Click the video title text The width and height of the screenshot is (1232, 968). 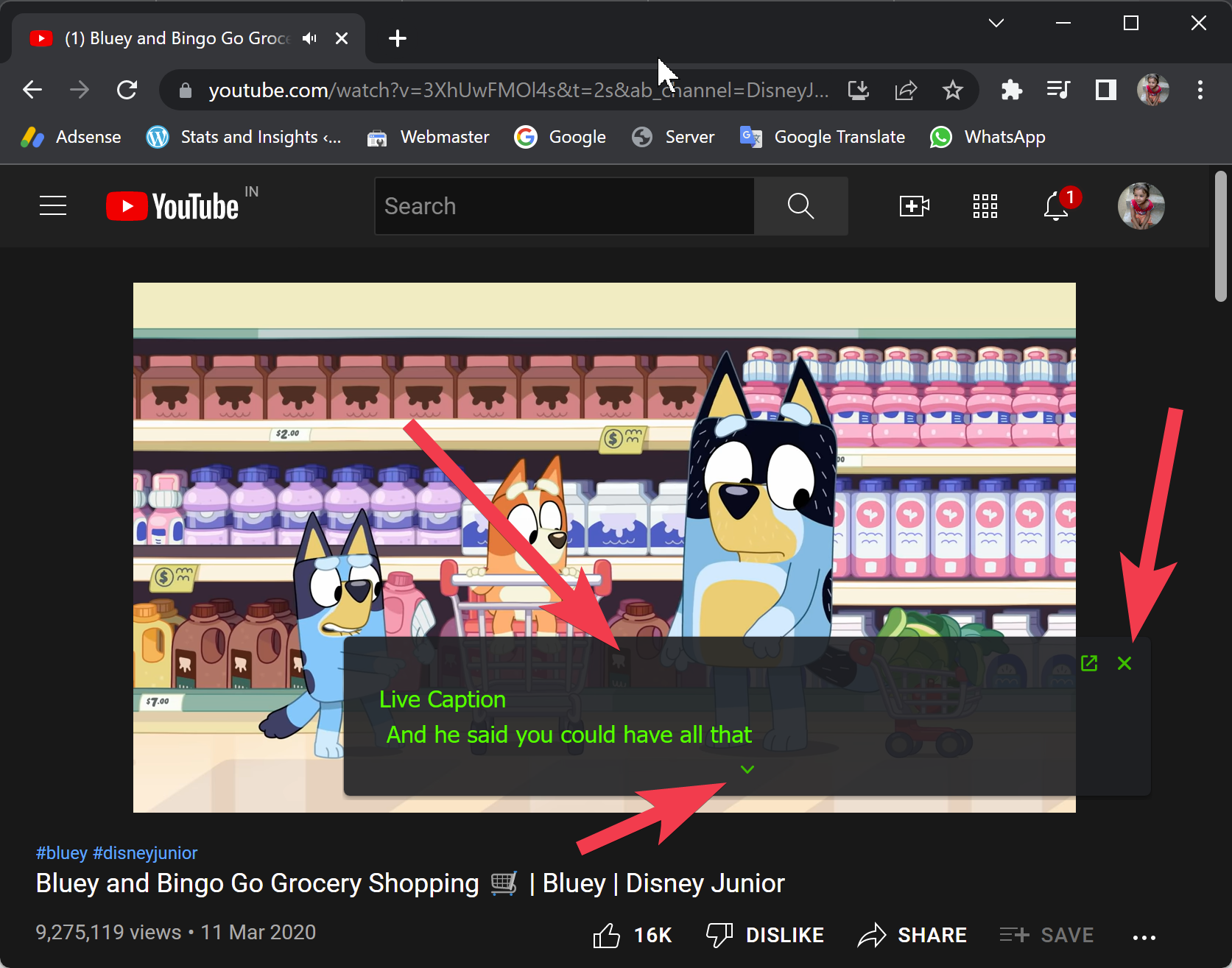pos(410,883)
